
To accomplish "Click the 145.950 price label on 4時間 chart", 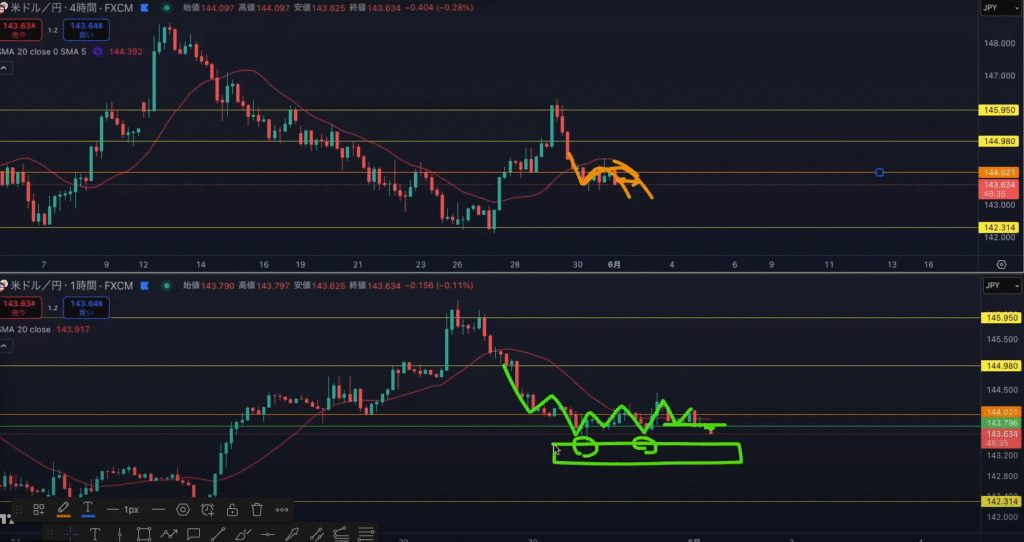I will (x=999, y=110).
